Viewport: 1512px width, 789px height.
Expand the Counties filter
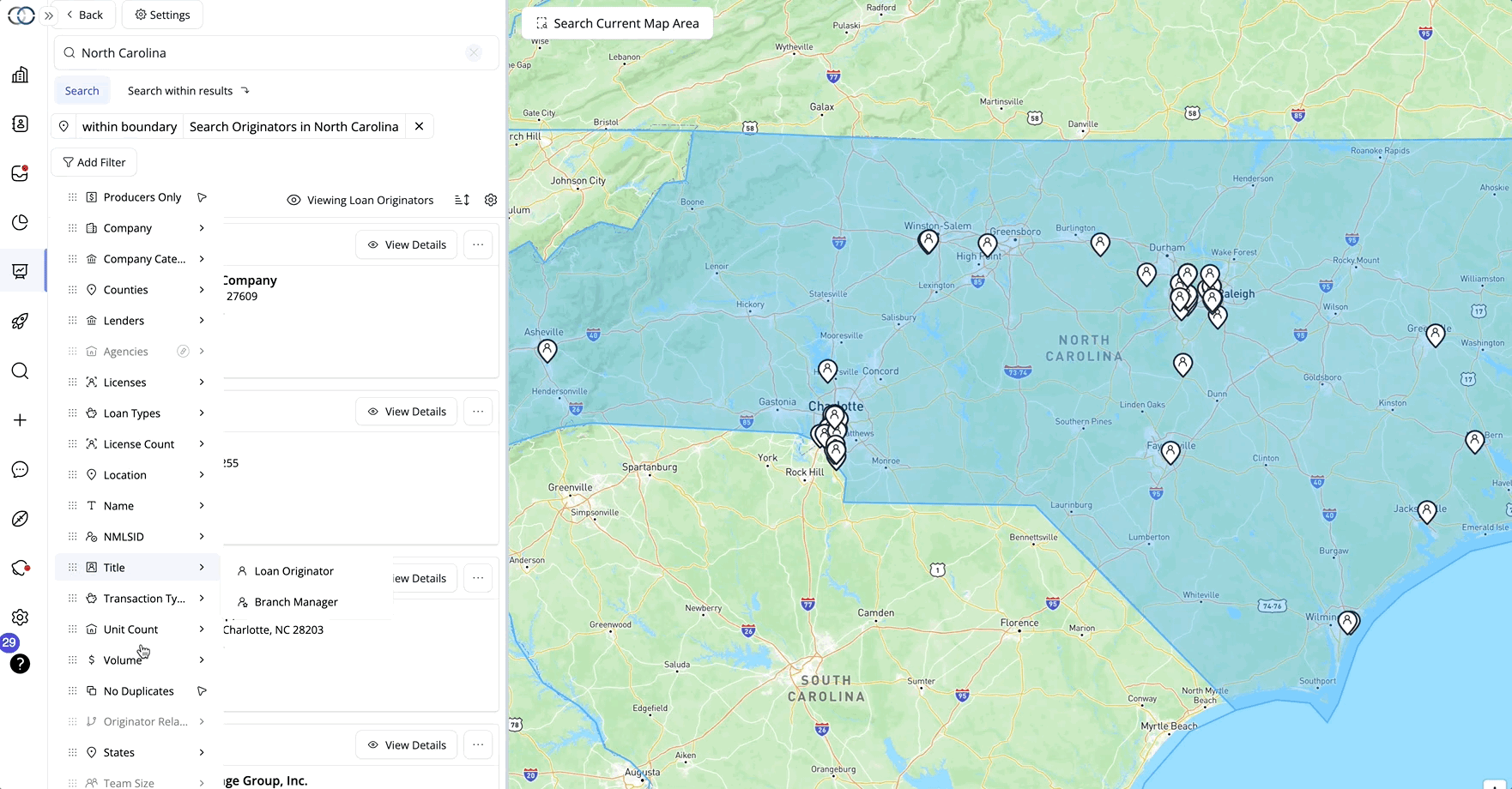[x=201, y=289]
